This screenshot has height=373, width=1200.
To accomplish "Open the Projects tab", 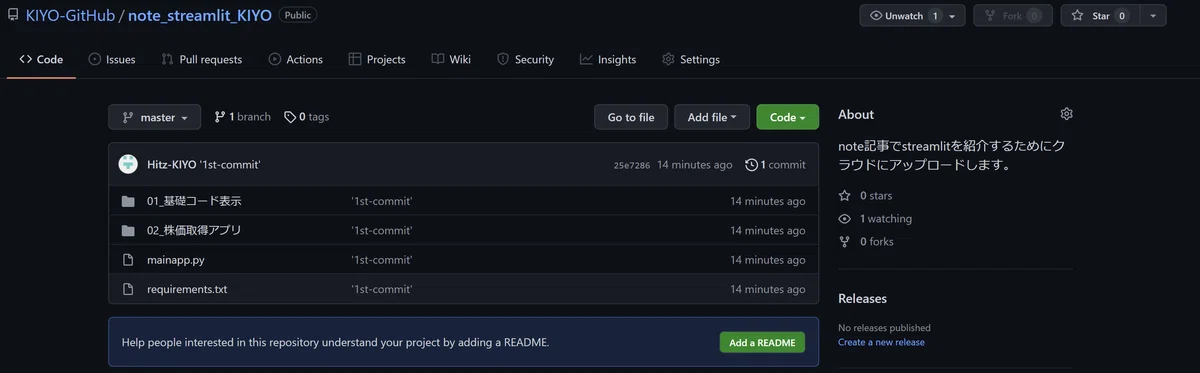I will [377, 59].
